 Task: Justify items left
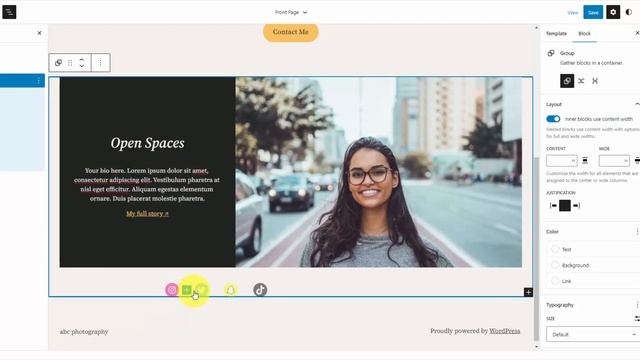553,206
